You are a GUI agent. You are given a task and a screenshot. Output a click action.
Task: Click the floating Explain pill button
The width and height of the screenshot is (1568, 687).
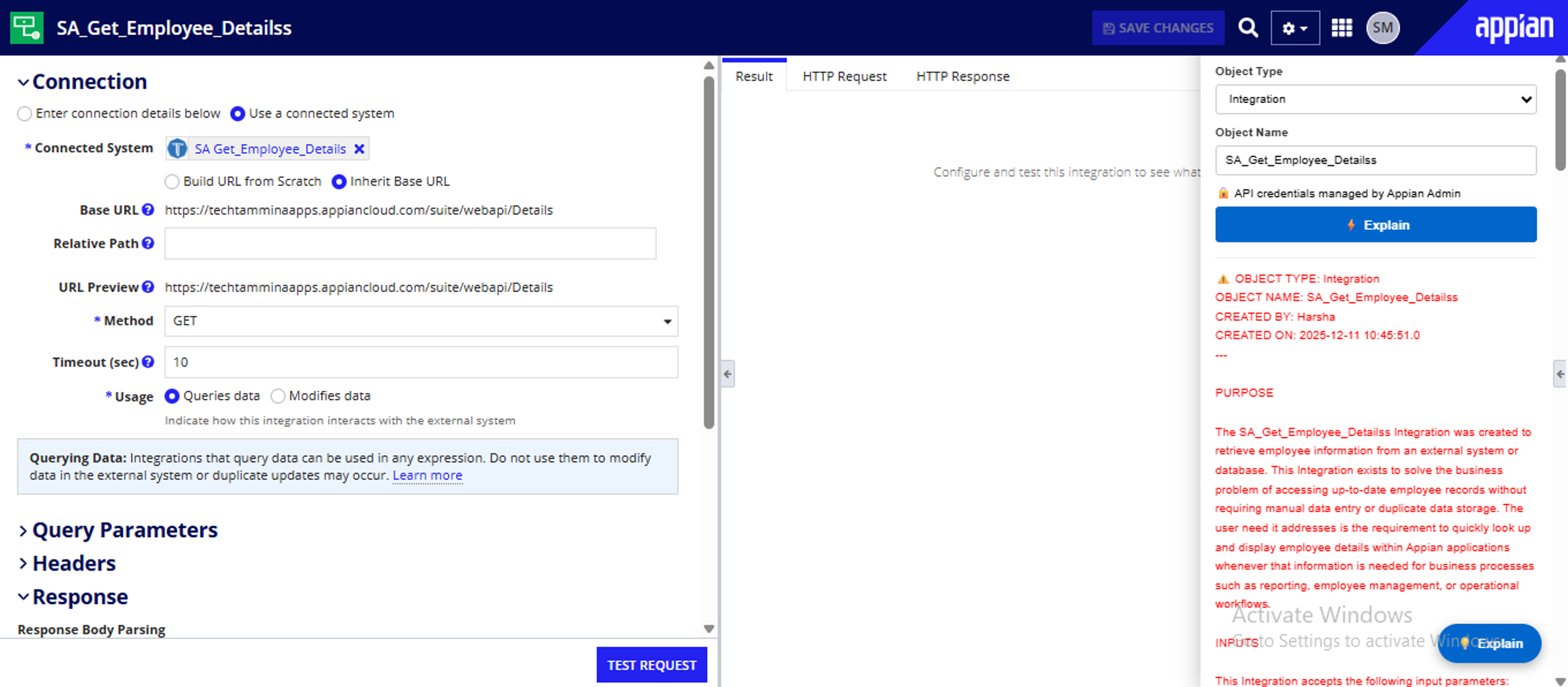click(1489, 643)
